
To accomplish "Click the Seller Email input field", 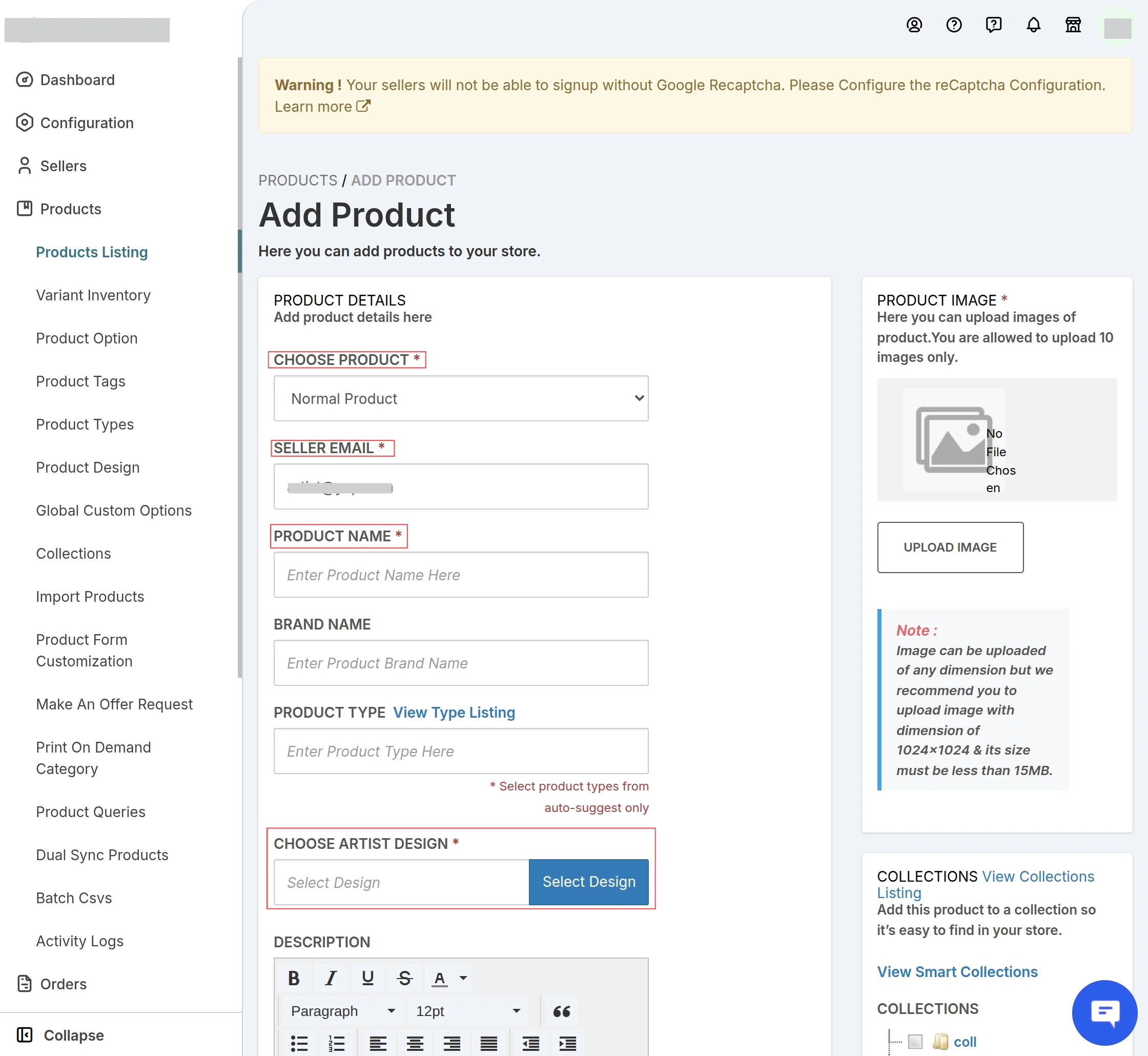I will (461, 486).
